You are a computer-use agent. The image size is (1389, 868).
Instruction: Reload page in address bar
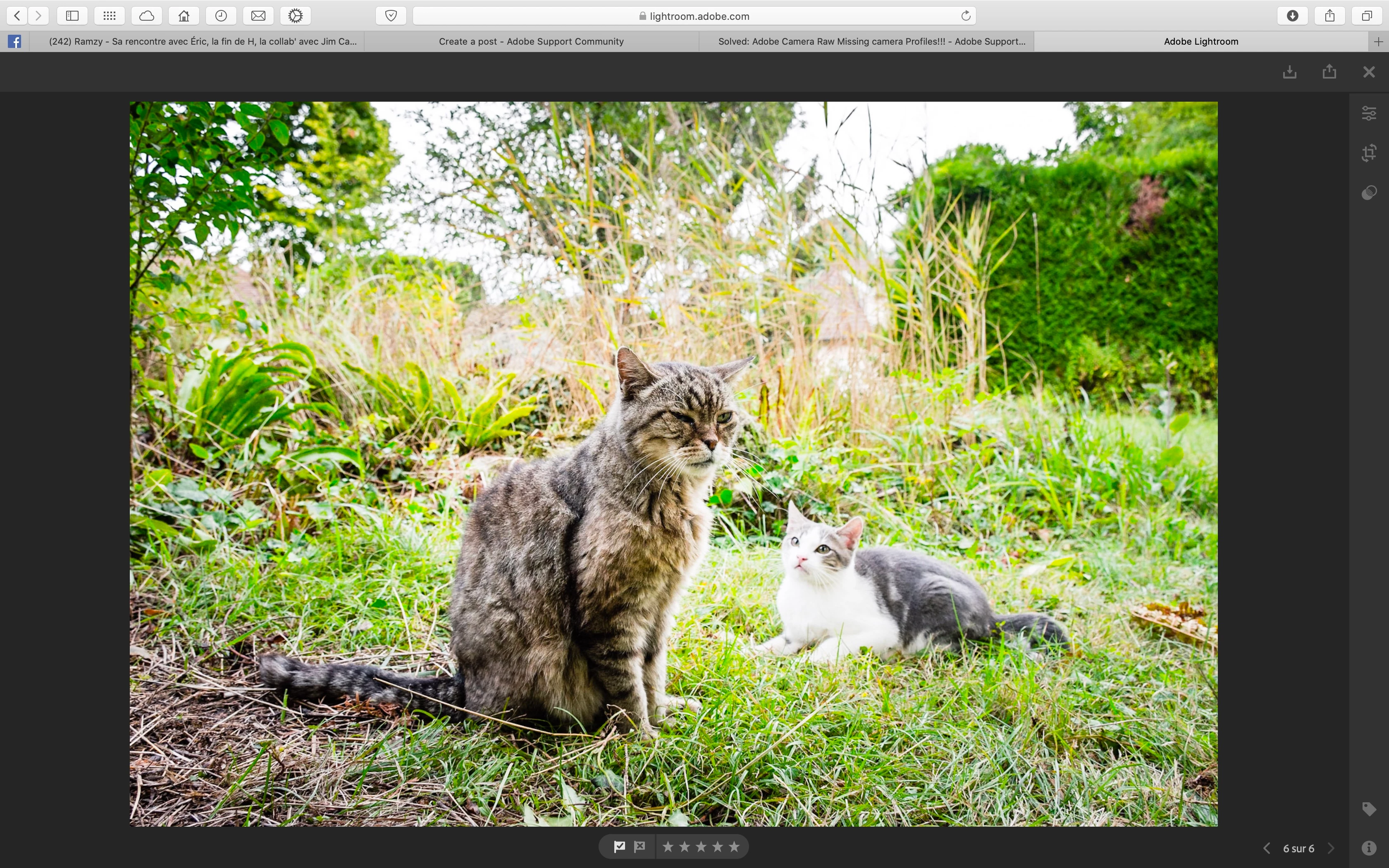(965, 16)
